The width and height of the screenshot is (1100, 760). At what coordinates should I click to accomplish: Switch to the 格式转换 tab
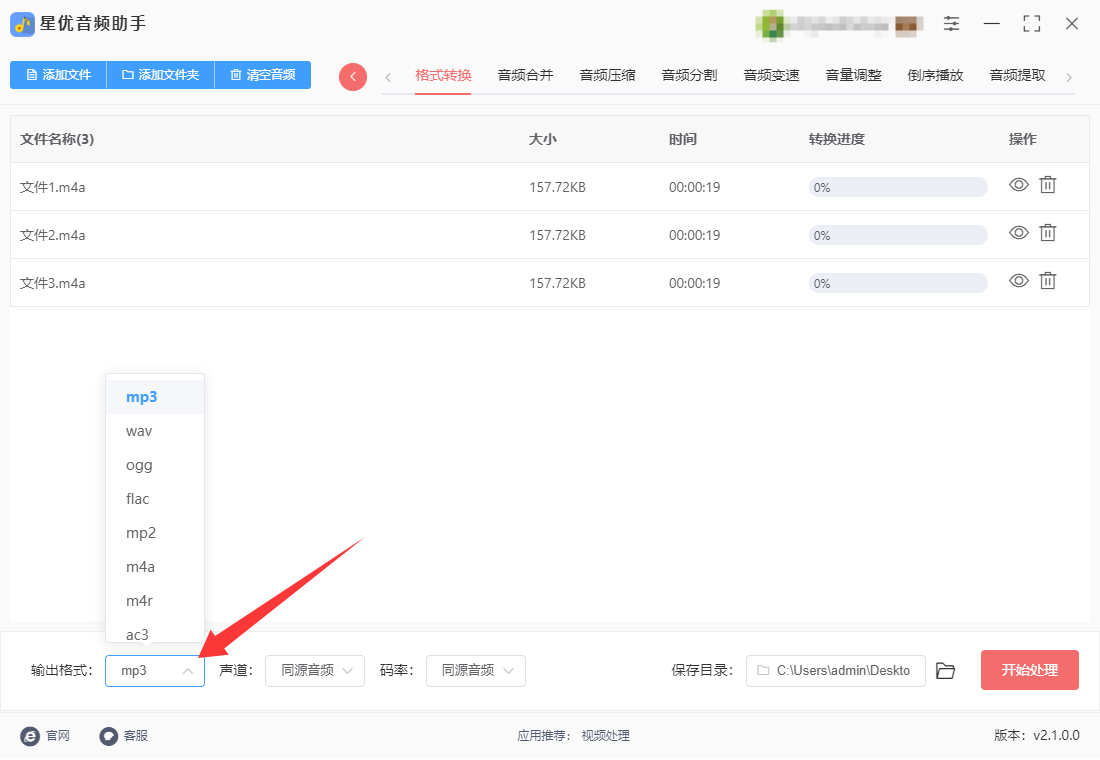click(x=443, y=75)
